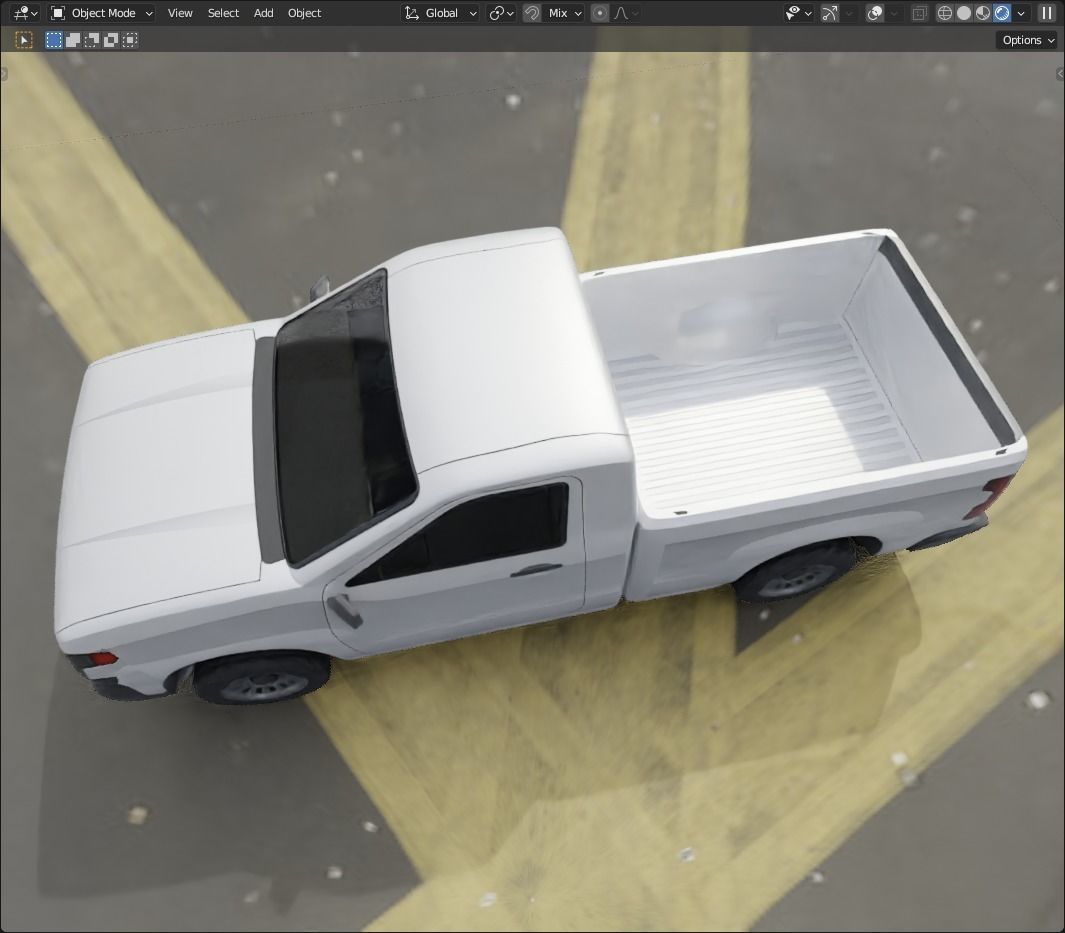1065x933 pixels.
Task: Open the Mix snapping options dropdown
Action: click(x=564, y=13)
